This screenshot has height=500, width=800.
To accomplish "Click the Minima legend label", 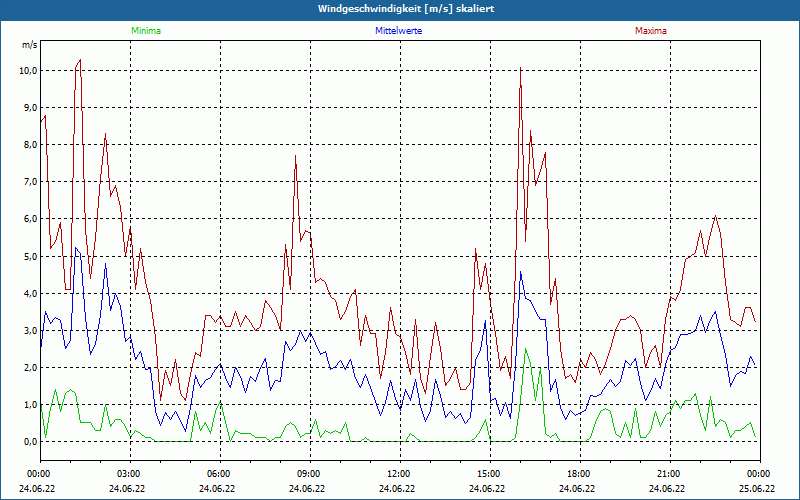I will pyautogui.click(x=145, y=31).
